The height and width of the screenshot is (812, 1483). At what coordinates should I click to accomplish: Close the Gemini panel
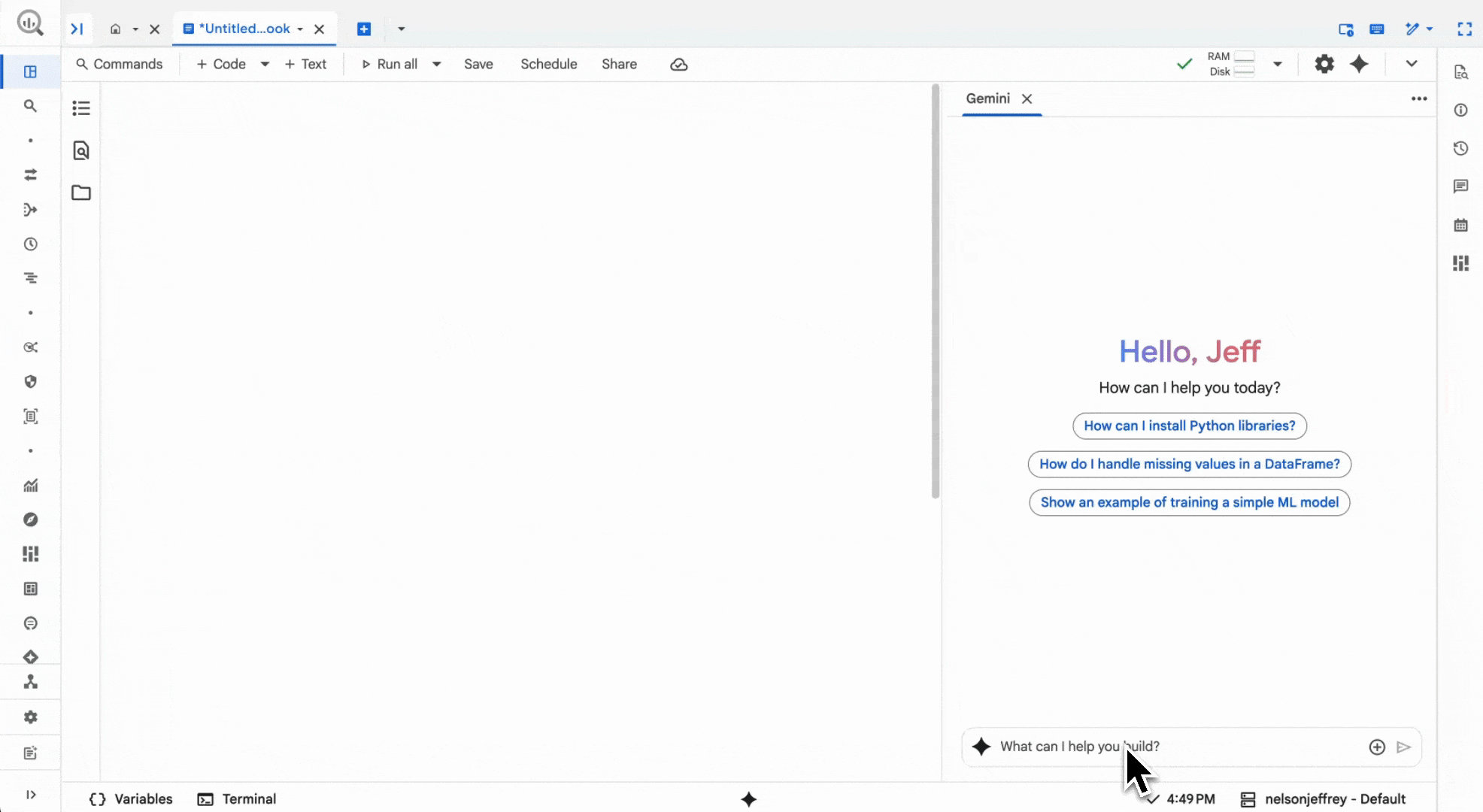[1027, 99]
